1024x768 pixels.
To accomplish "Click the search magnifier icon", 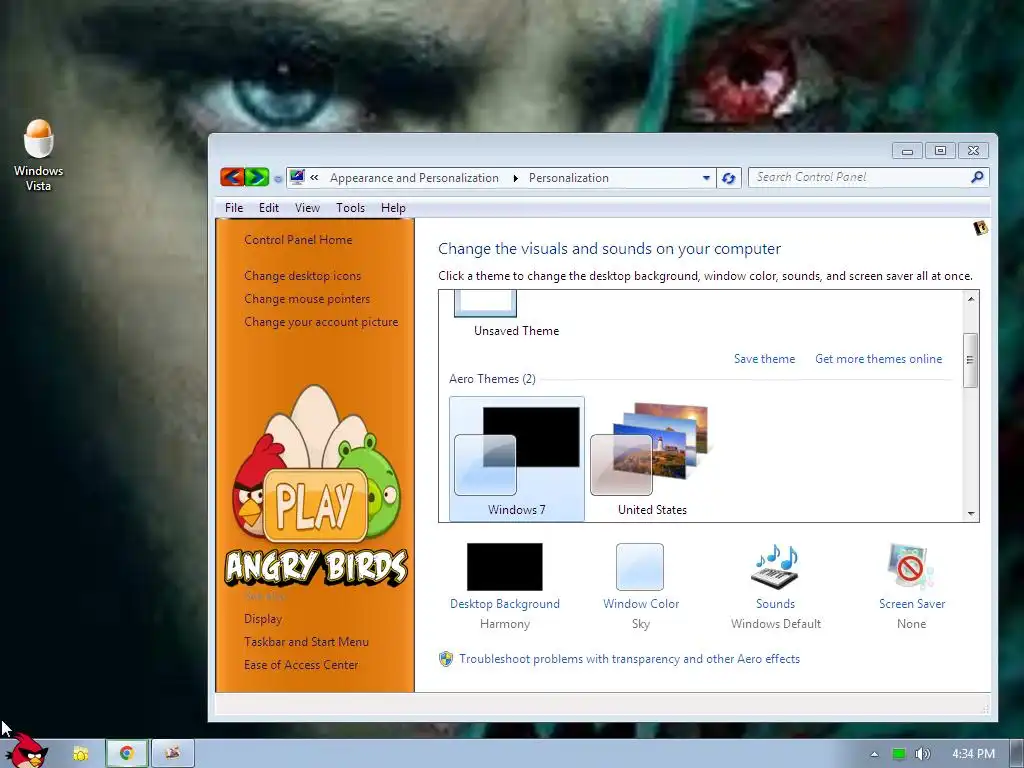I will pyautogui.click(x=977, y=177).
